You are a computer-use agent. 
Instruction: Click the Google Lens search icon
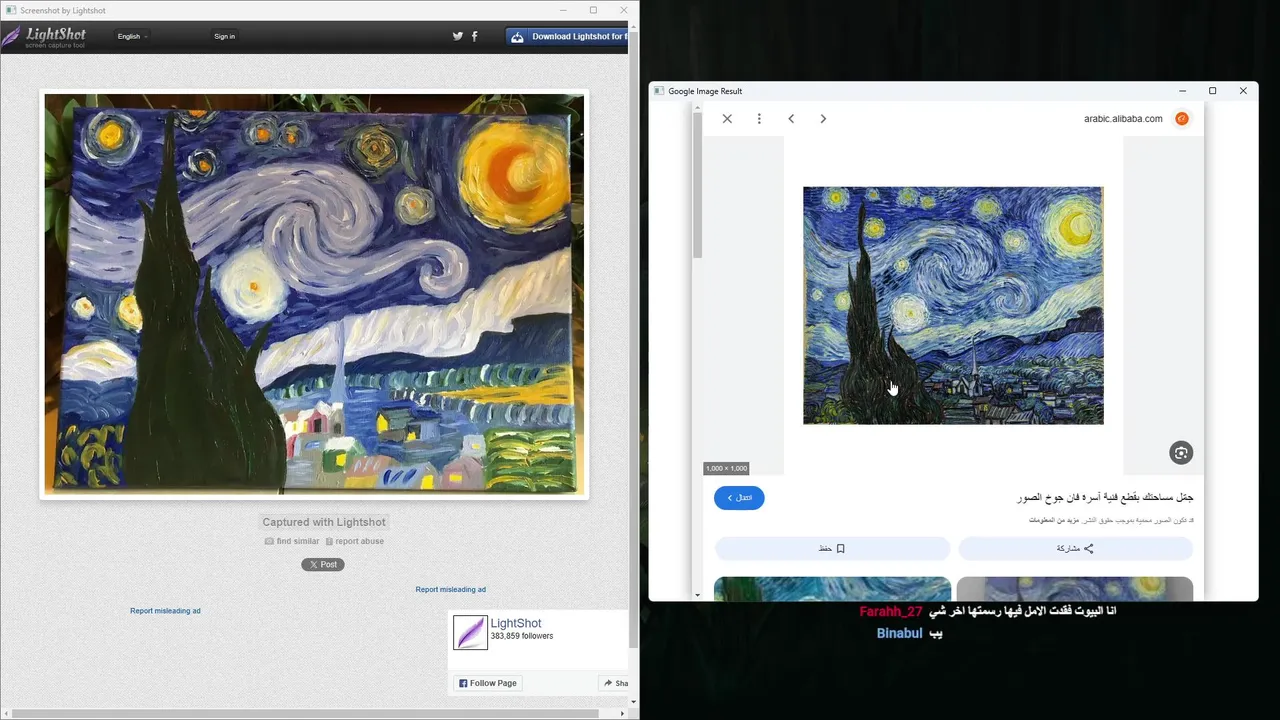pyautogui.click(x=1181, y=453)
